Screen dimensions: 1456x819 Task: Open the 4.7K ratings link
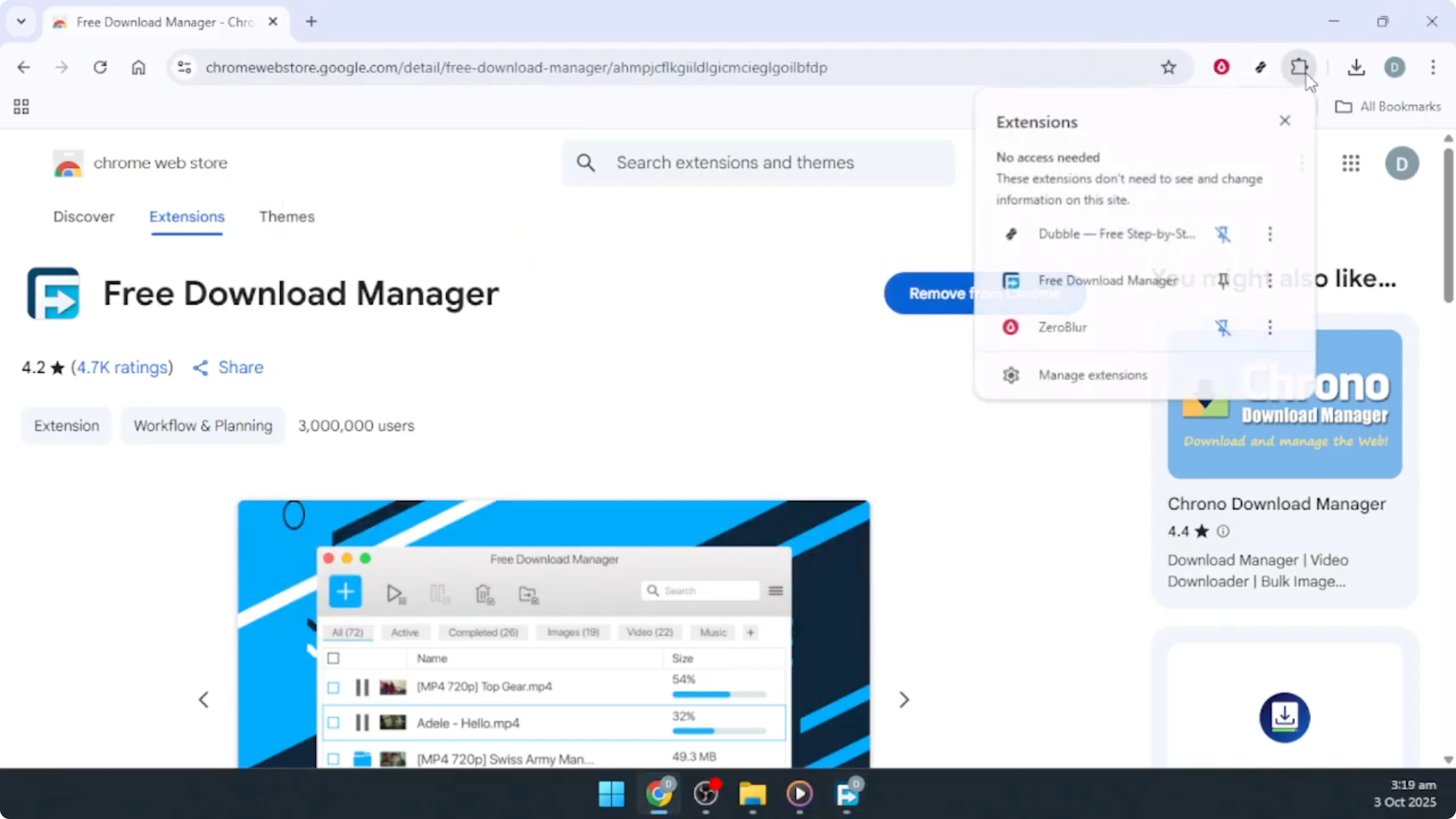tap(122, 368)
